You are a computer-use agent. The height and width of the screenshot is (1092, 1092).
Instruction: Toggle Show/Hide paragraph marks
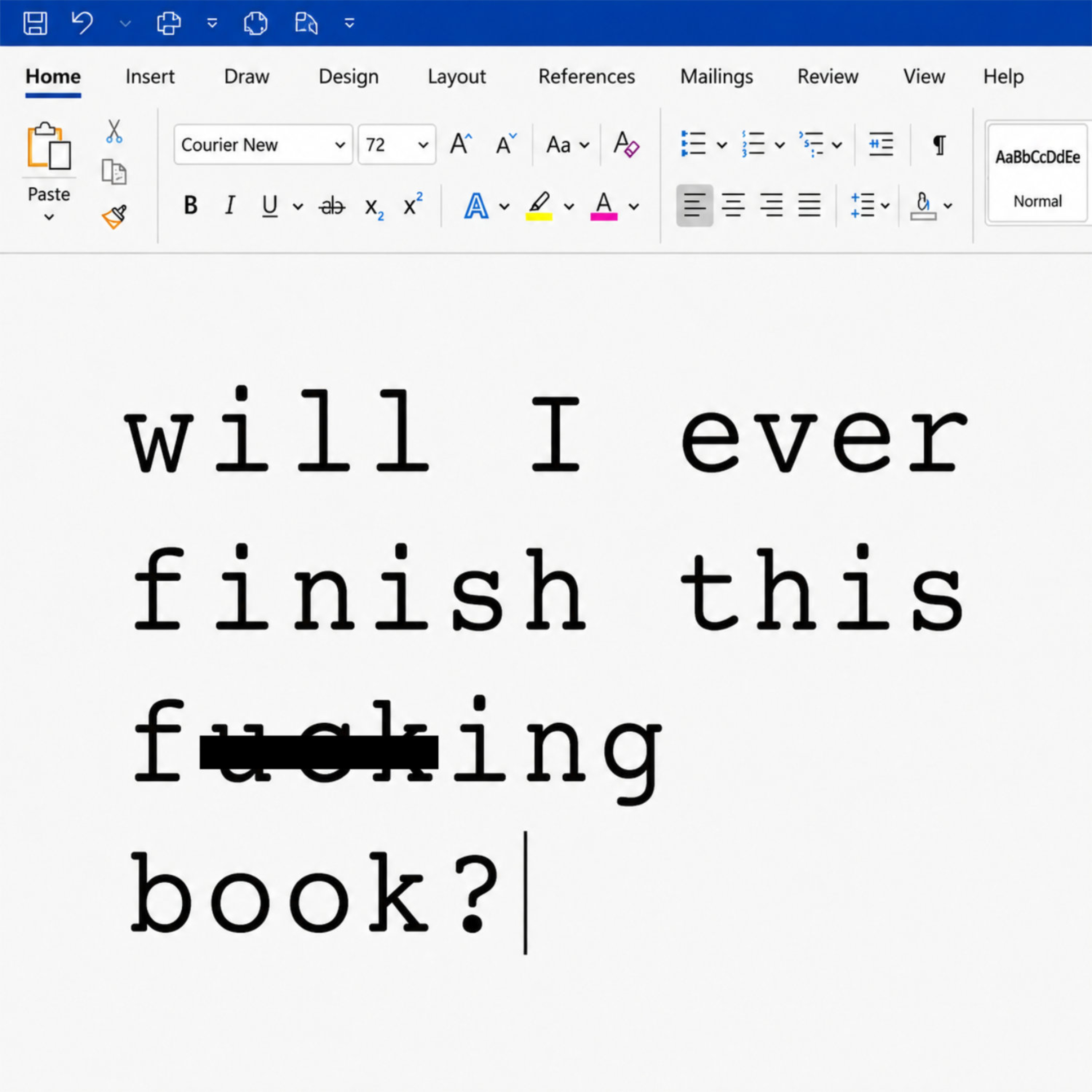point(939,145)
